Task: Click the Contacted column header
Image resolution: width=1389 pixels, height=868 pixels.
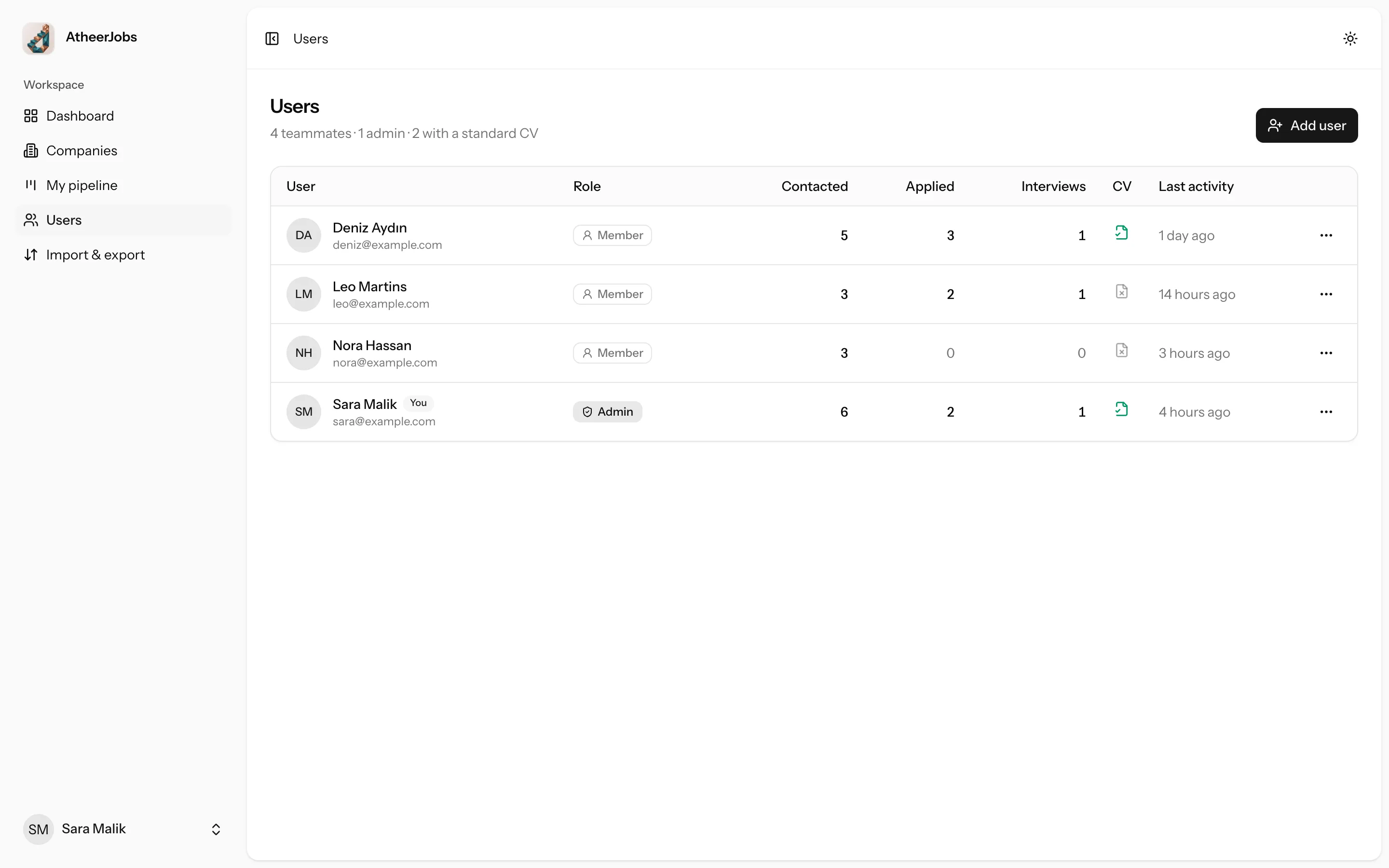Action: click(815, 187)
